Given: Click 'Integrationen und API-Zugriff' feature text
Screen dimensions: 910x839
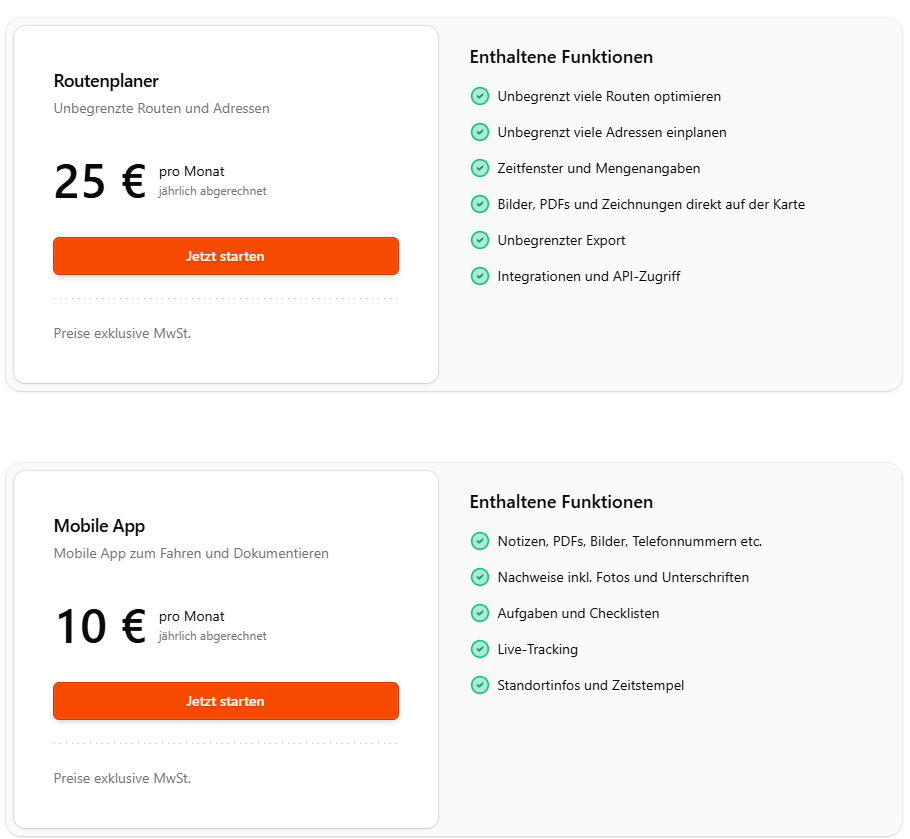Looking at the screenshot, I should pos(588,276).
